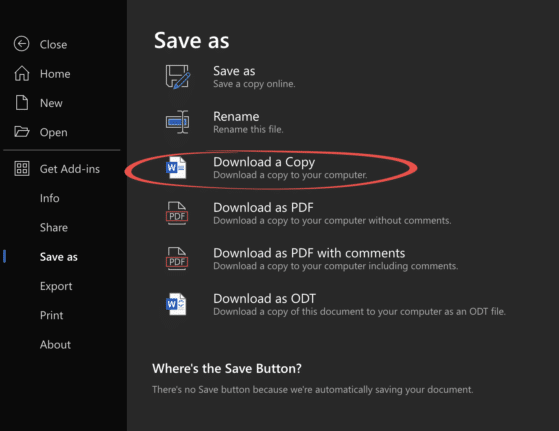Open the Export page
This screenshot has width=559, height=431.
coord(56,286)
